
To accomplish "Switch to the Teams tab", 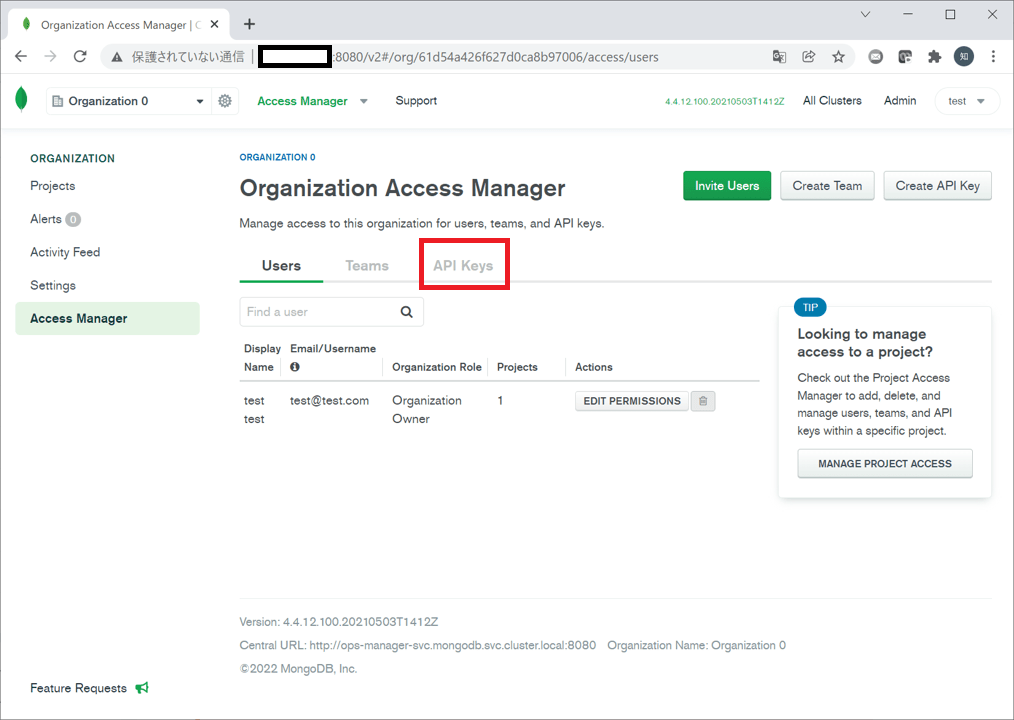I will (x=366, y=265).
